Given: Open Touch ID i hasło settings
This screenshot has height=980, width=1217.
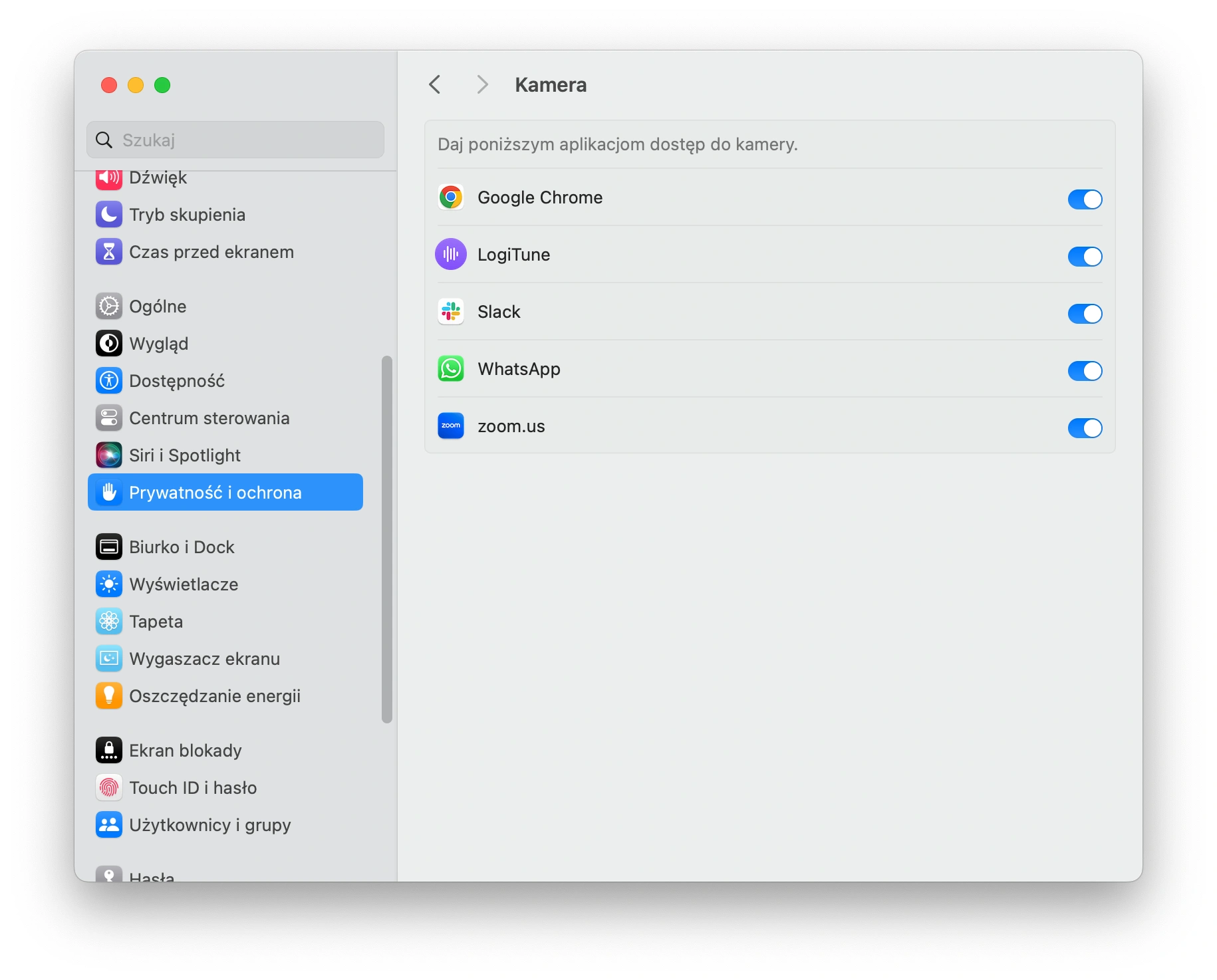Looking at the screenshot, I should coord(225,788).
